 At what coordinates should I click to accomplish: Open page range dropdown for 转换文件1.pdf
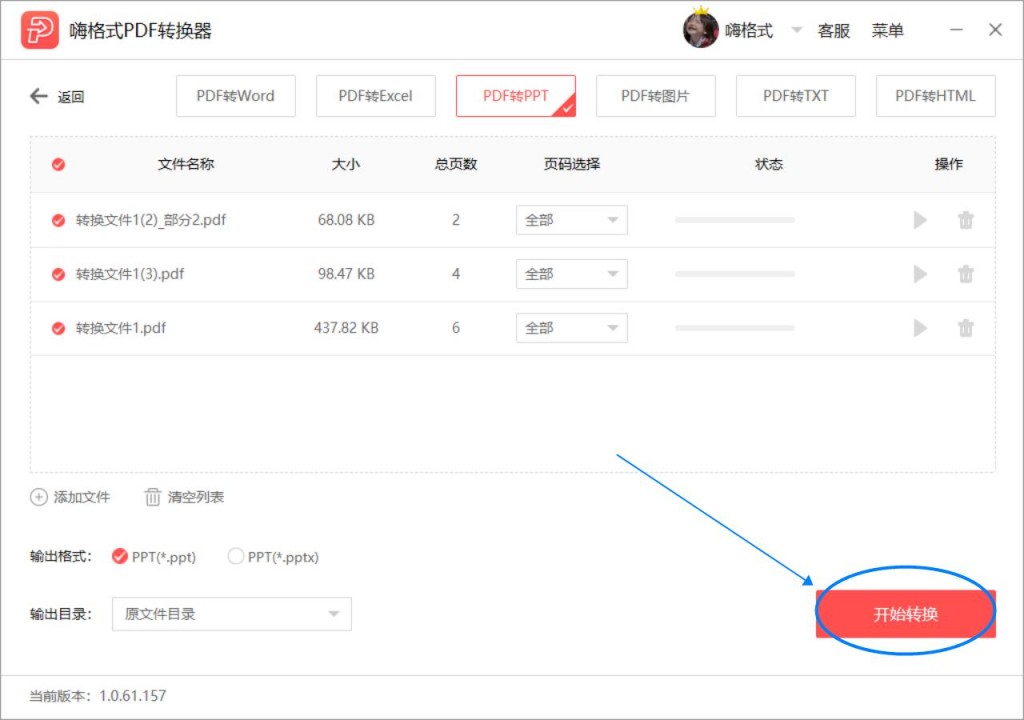click(571, 328)
